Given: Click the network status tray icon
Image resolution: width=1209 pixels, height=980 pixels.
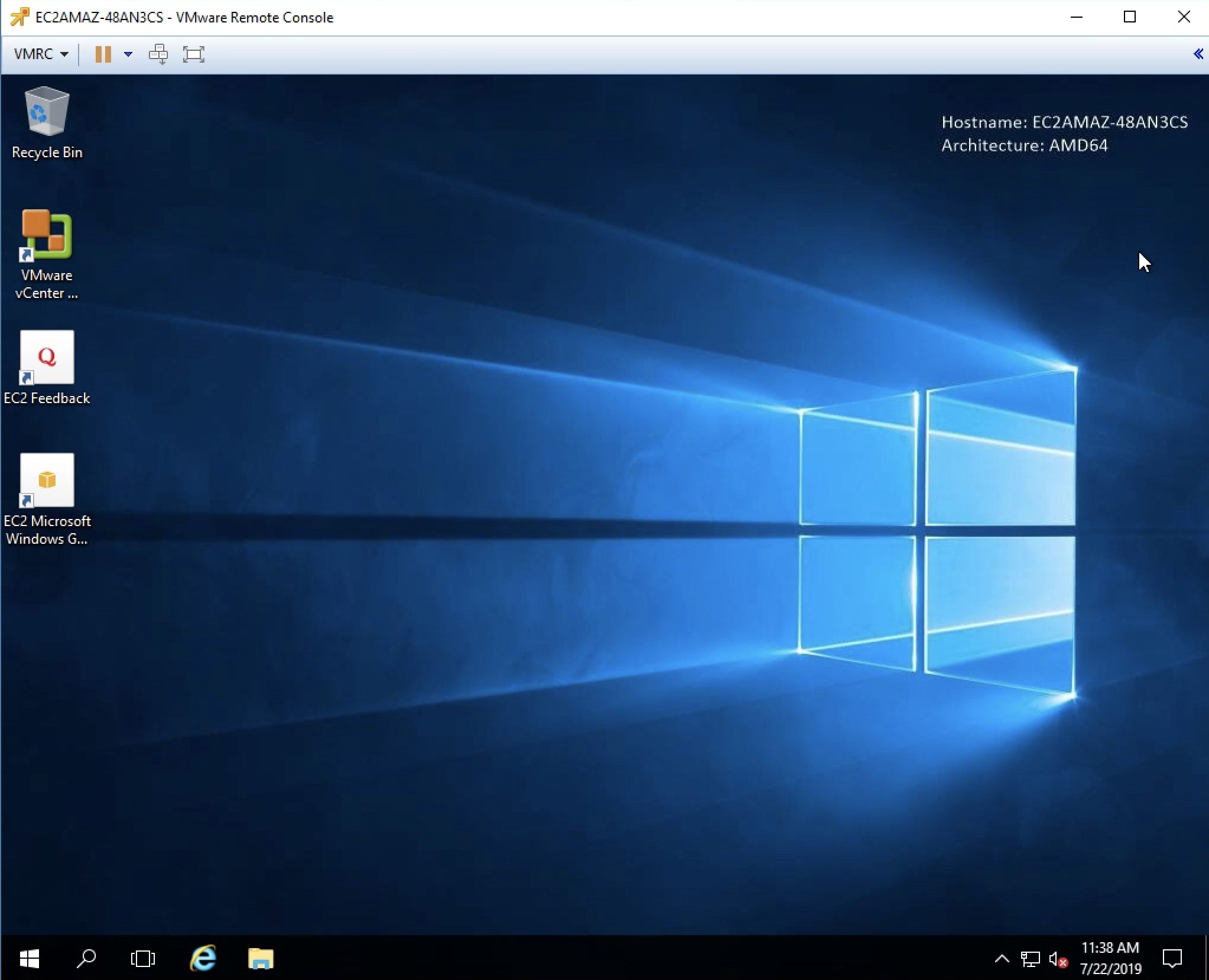Looking at the screenshot, I should (x=1030, y=959).
